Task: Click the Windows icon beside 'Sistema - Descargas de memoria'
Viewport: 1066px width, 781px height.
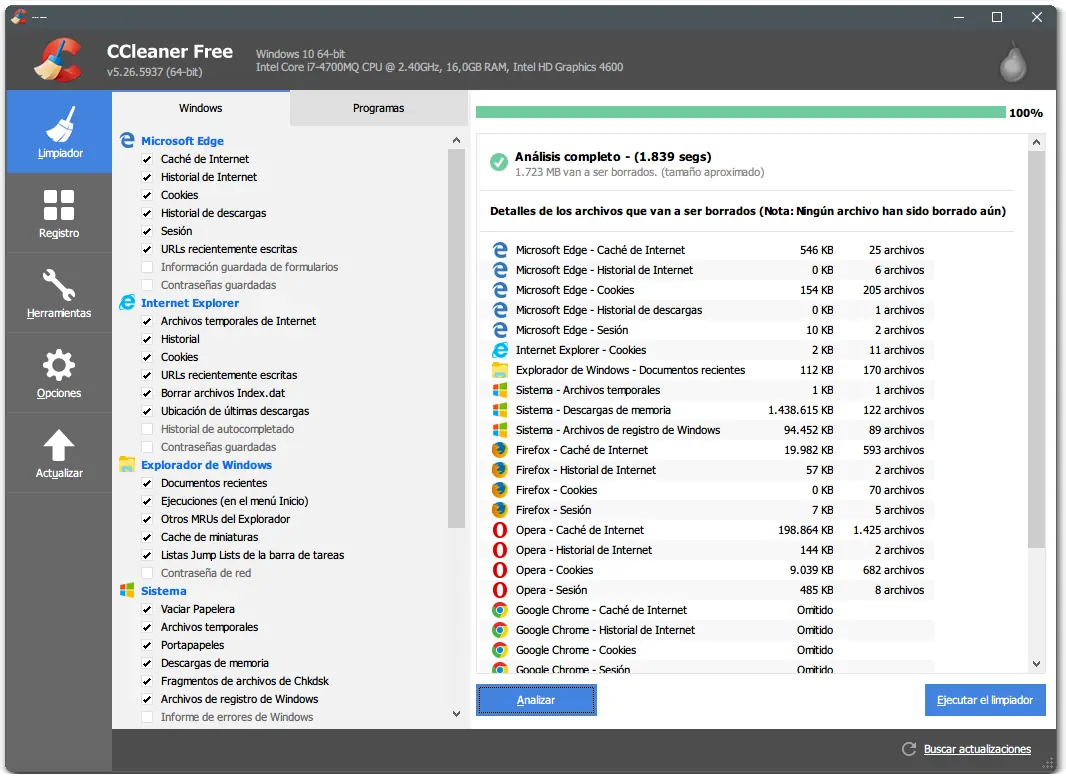Action: [x=500, y=410]
